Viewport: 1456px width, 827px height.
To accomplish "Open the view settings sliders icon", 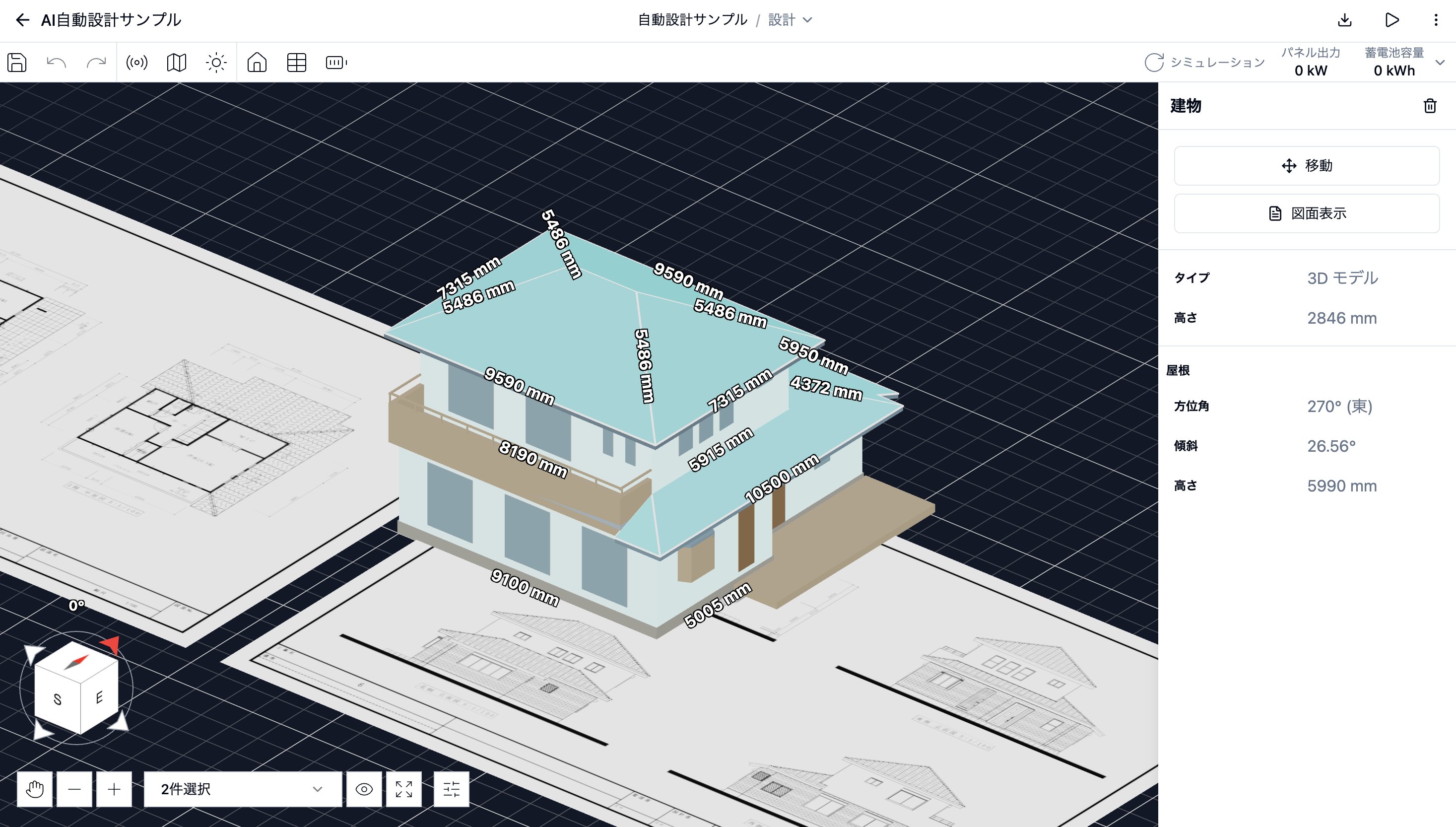I will pyautogui.click(x=451, y=789).
